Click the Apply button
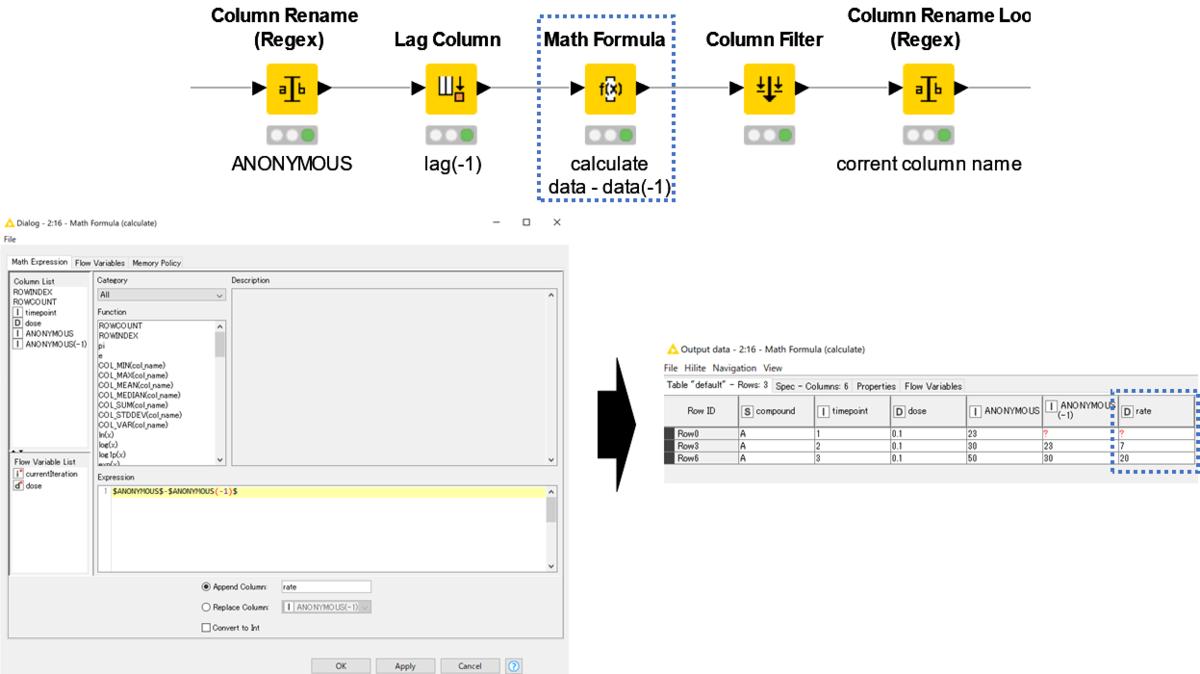 coord(405,666)
